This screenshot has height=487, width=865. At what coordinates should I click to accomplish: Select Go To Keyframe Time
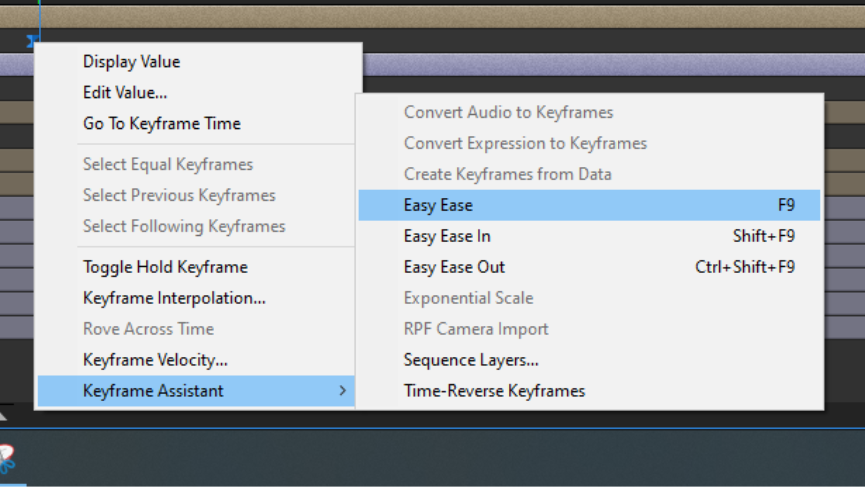161,124
